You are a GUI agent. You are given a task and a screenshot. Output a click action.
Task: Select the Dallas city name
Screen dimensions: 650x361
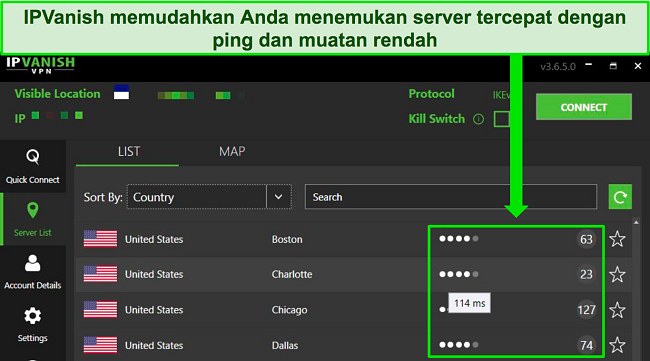(285, 345)
